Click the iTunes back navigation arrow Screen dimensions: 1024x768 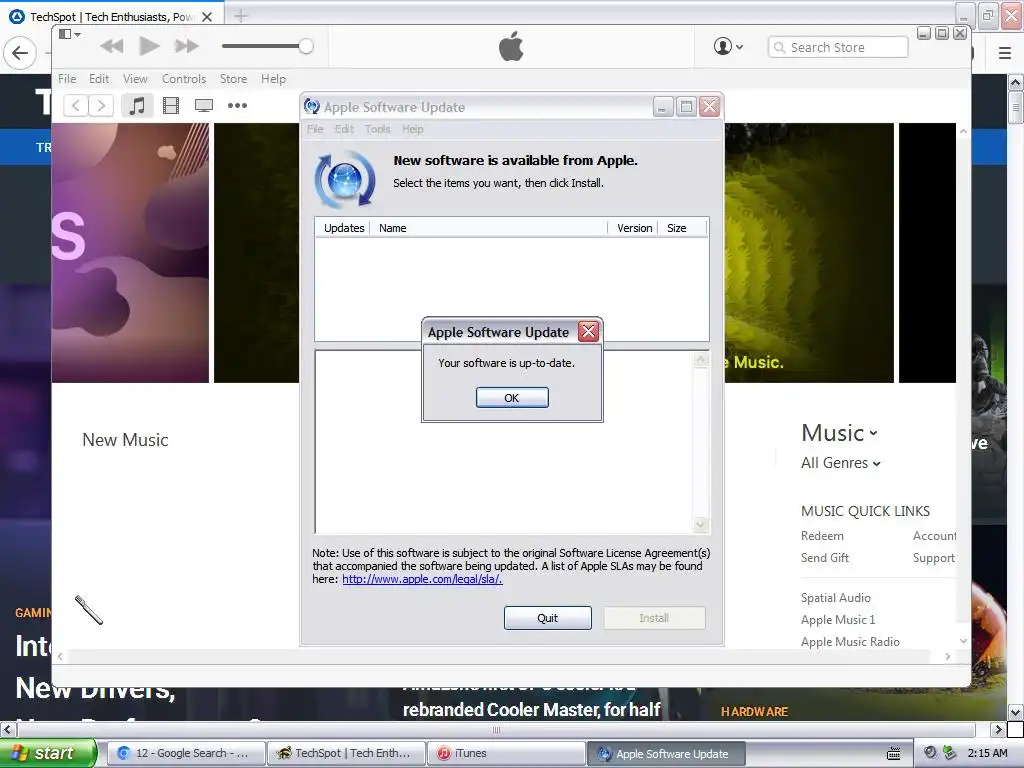76,105
